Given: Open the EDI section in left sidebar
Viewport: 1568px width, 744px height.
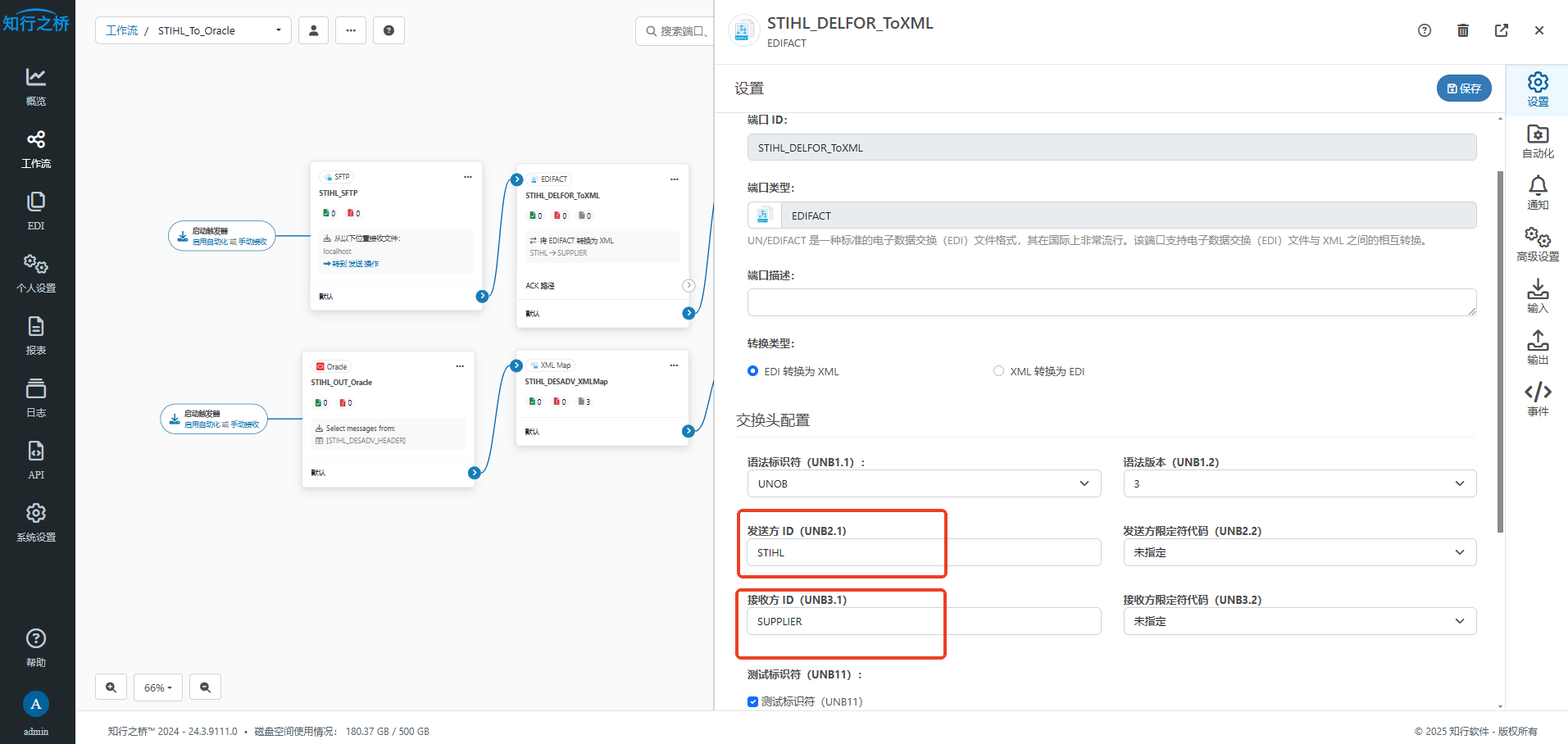Looking at the screenshot, I should coord(36,211).
